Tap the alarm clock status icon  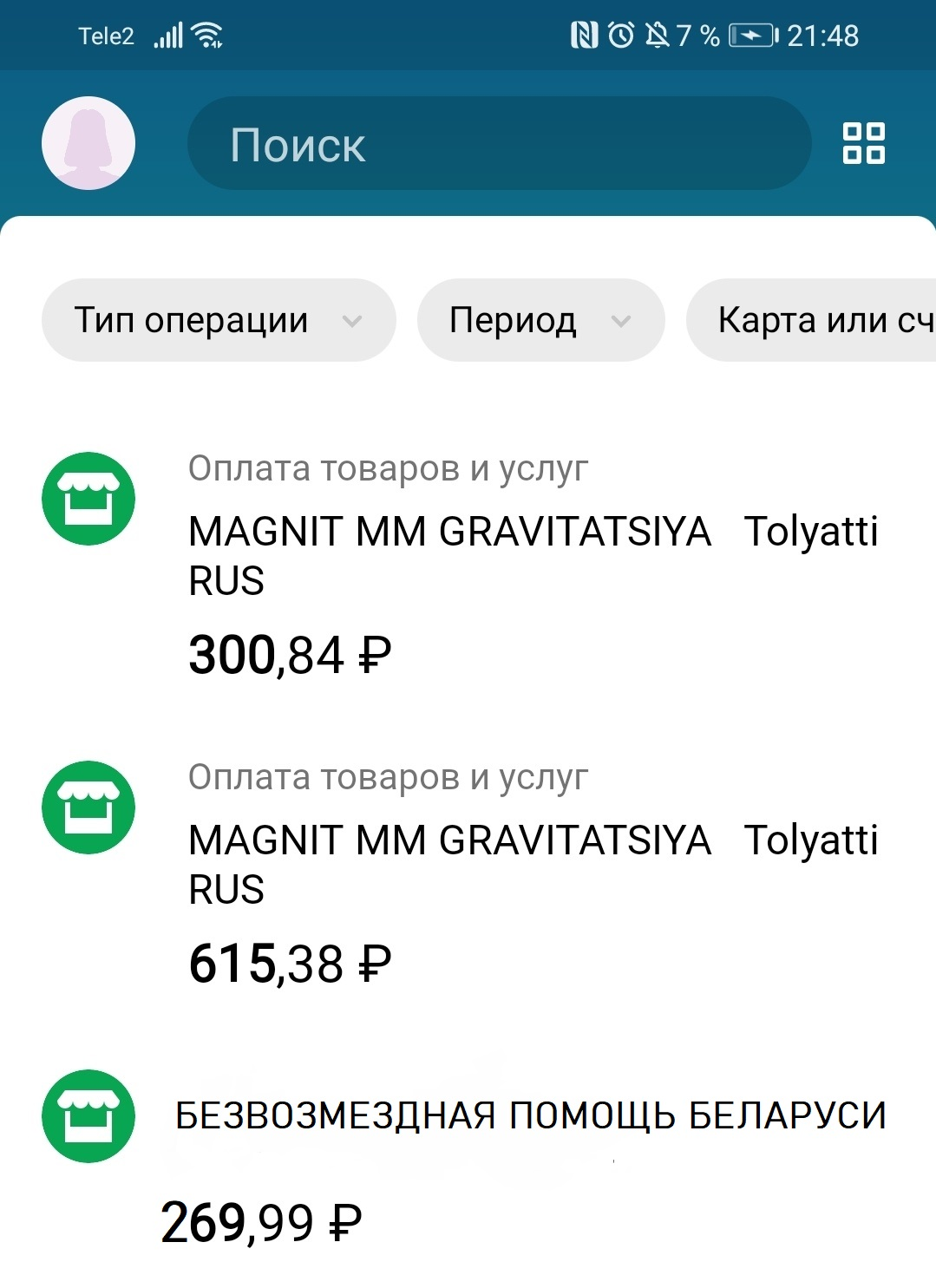point(621,36)
